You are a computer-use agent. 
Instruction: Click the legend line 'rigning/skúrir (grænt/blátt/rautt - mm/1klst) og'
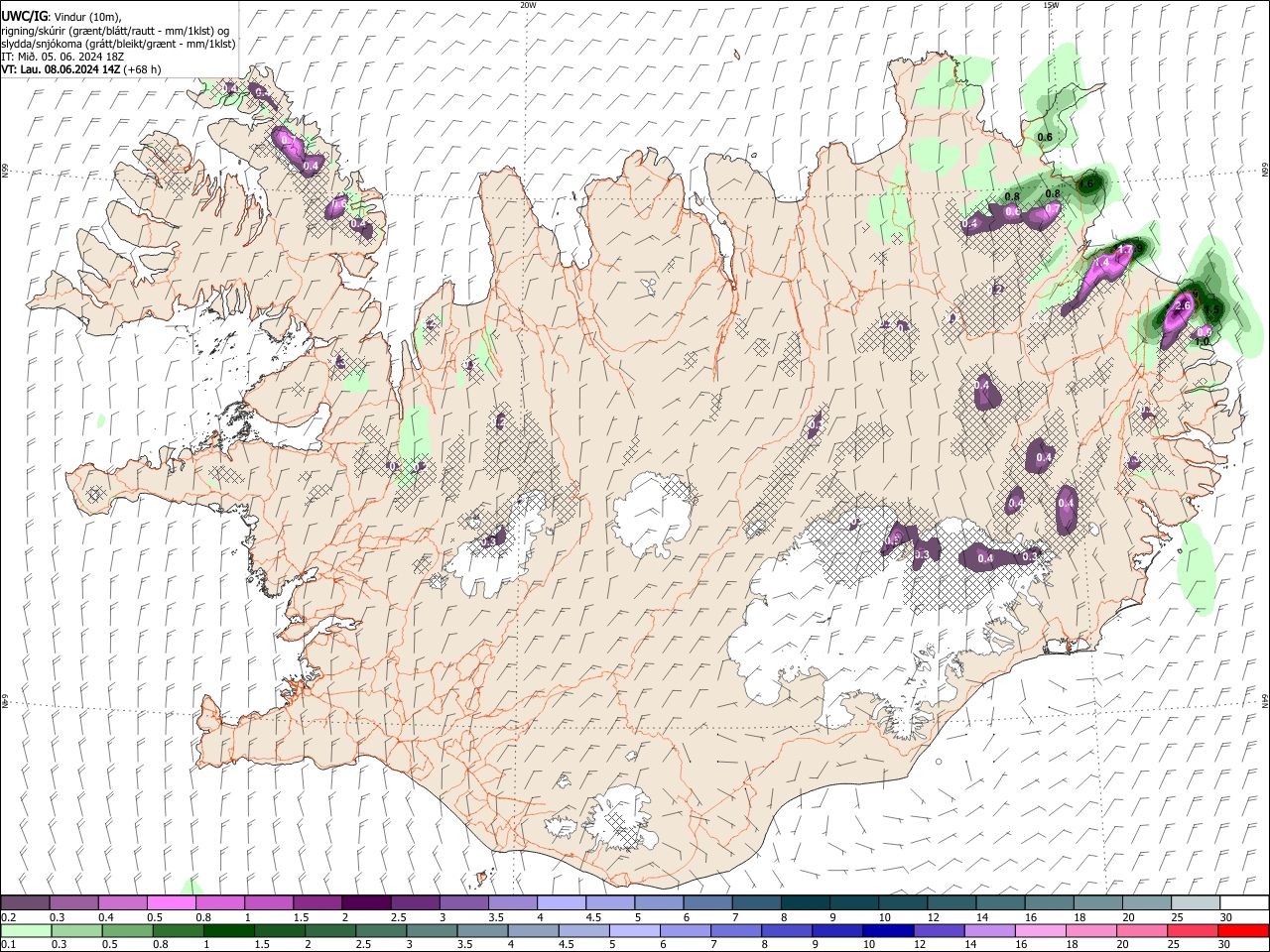point(117,30)
